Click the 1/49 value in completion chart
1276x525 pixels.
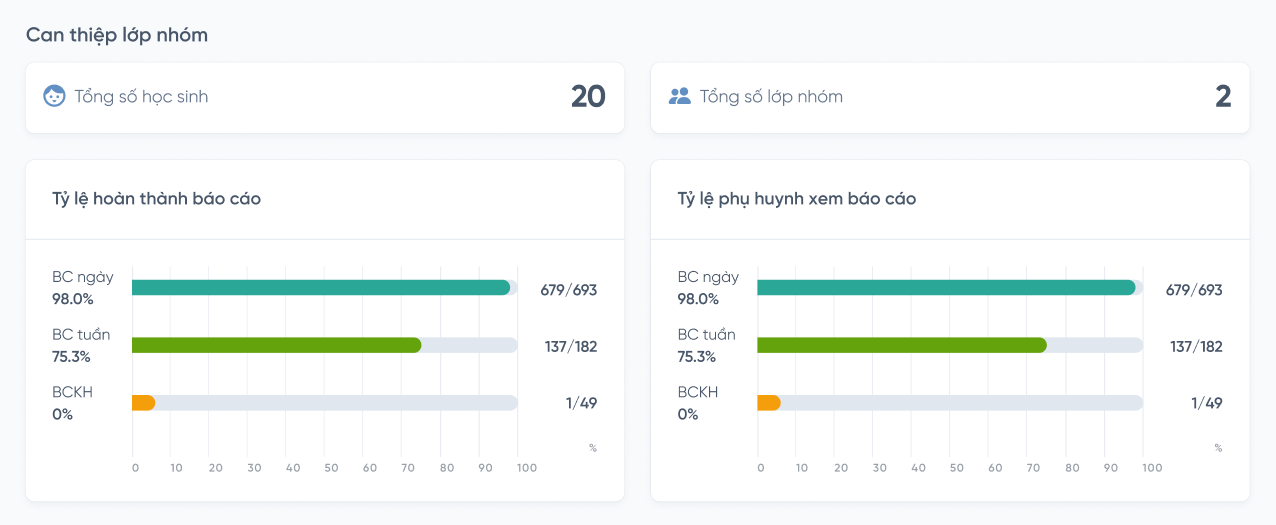(581, 403)
